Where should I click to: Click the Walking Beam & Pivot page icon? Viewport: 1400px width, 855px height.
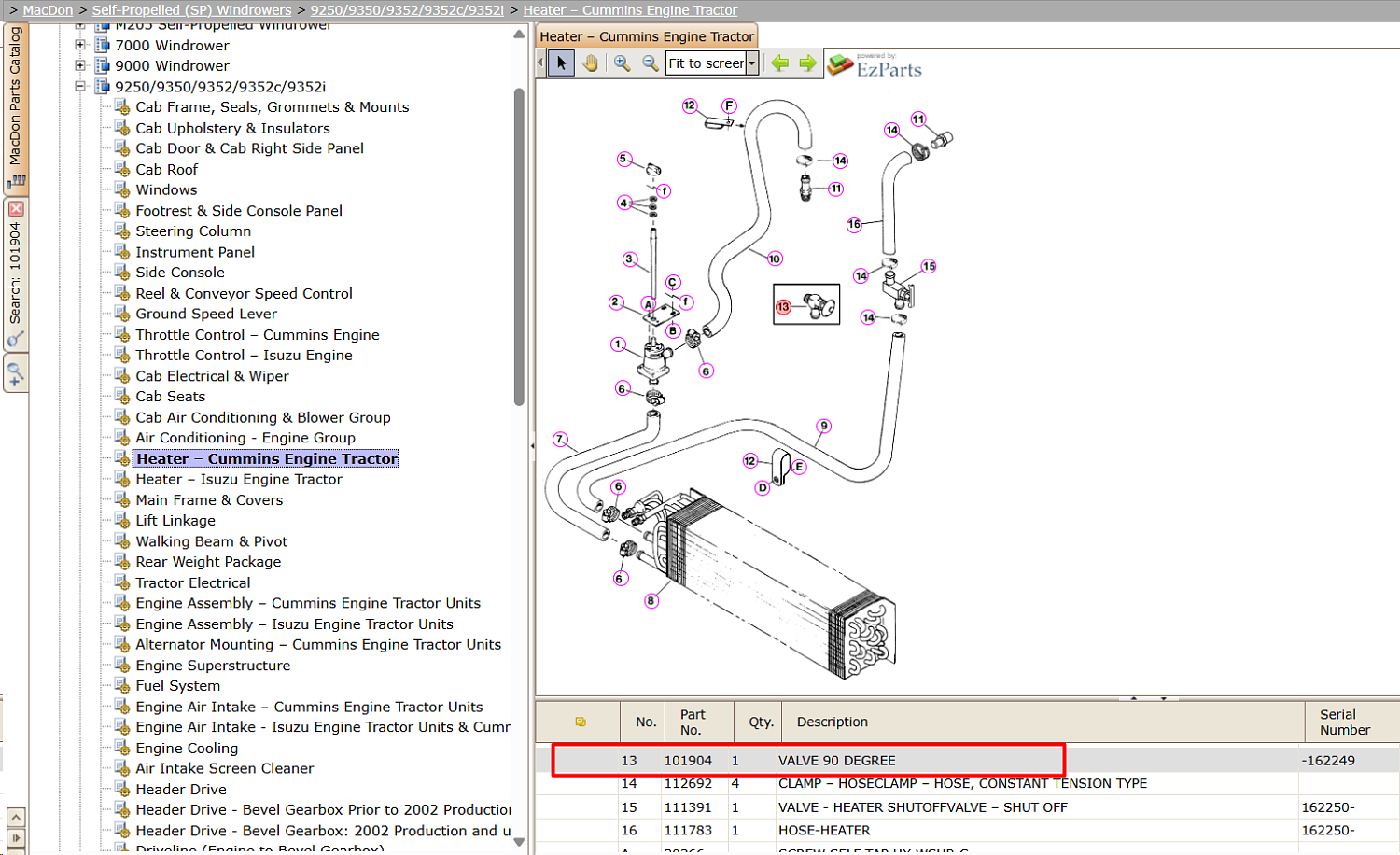point(122,541)
